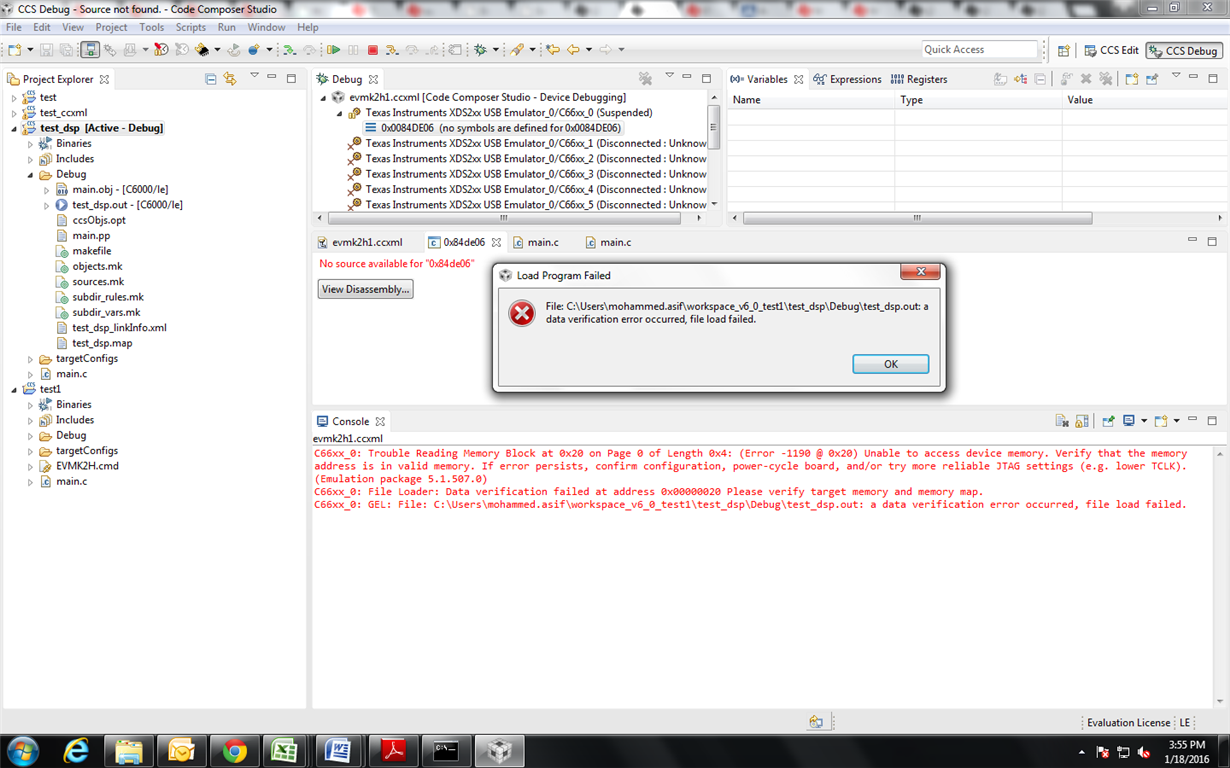Select test_dsp.map file in Debug folder

tap(94, 343)
